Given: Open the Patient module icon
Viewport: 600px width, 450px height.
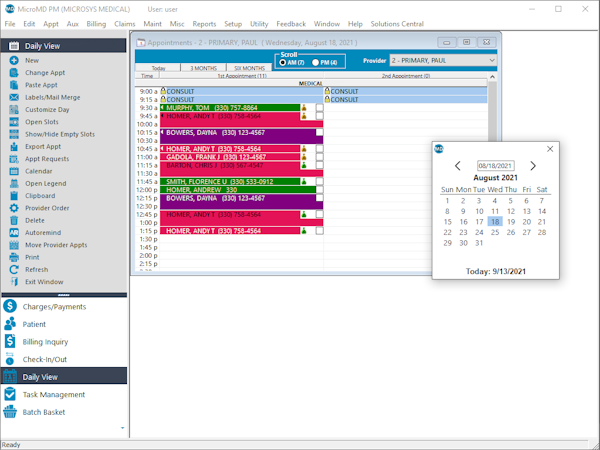Looking at the screenshot, I should 11,324.
